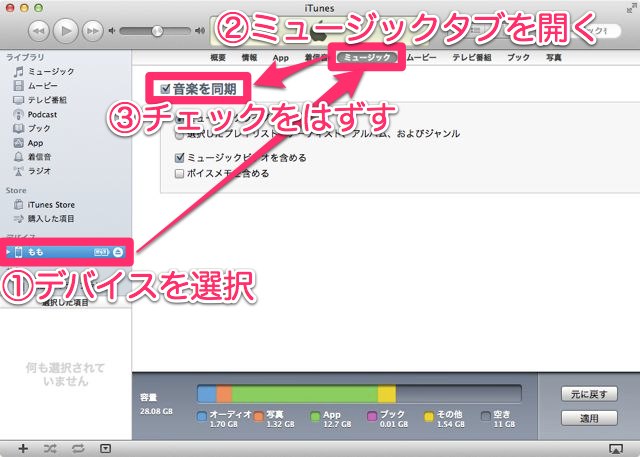Image resolution: width=640 pixels, height=457 pixels.
Task: Switch to the ブック tab
Action: click(518, 58)
